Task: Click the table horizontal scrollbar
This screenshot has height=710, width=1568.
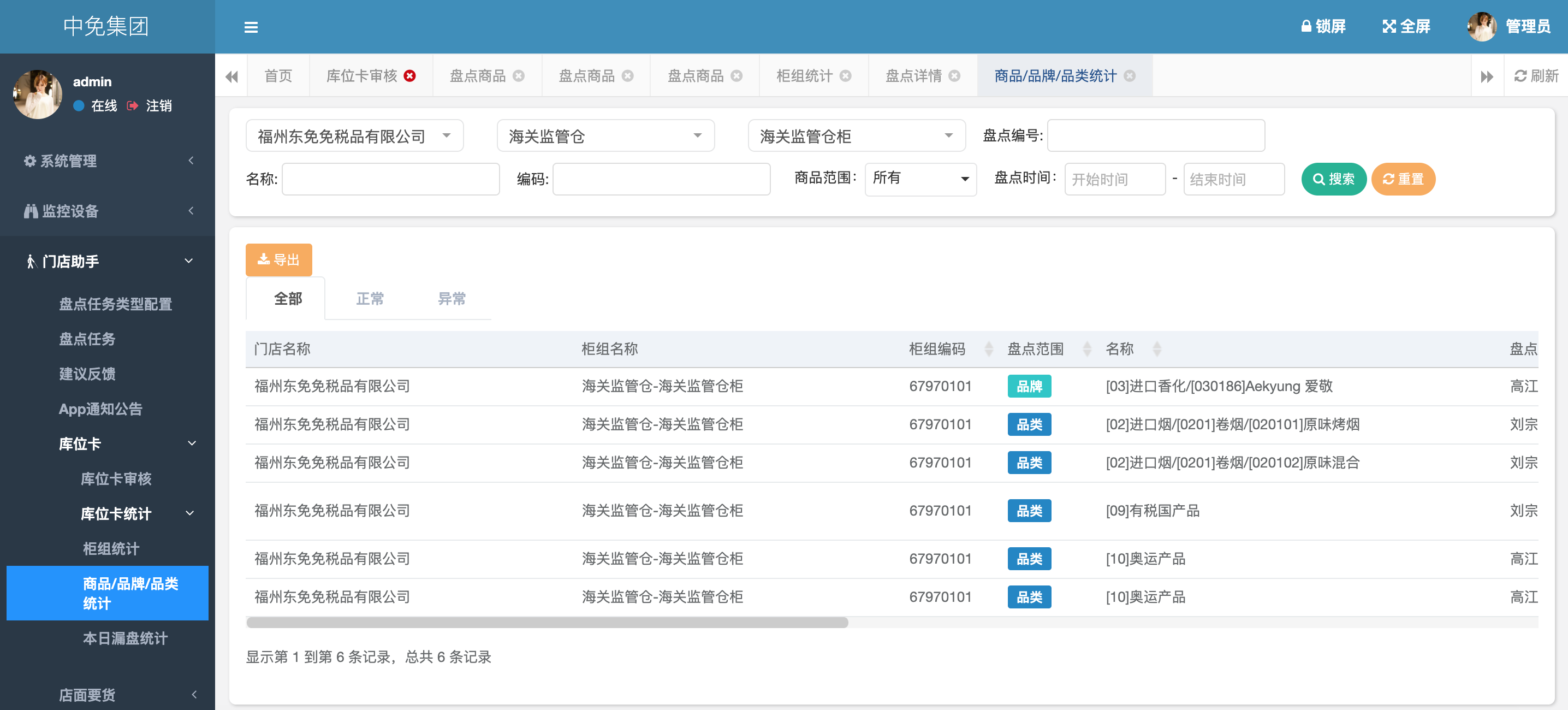Action: [547, 622]
